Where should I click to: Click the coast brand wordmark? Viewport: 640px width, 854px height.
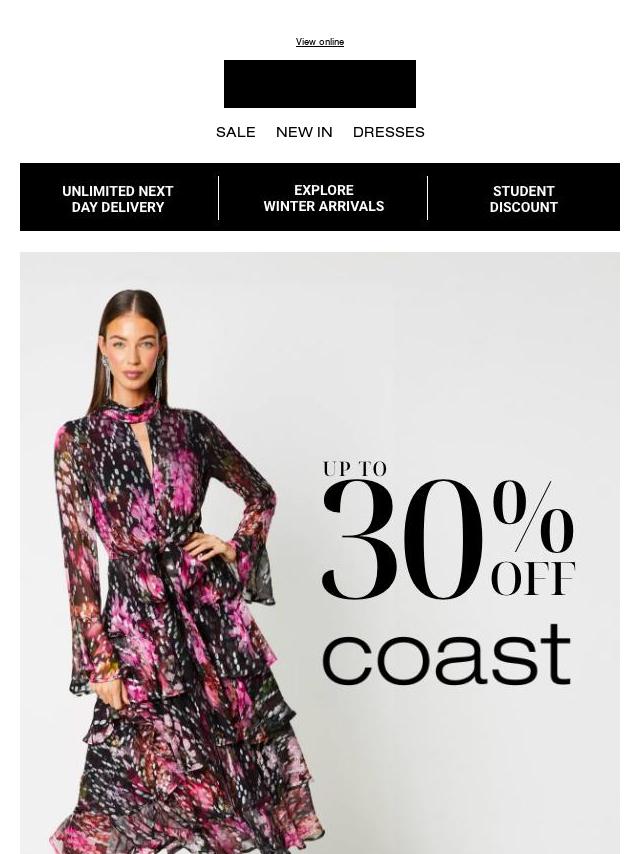tap(447, 654)
